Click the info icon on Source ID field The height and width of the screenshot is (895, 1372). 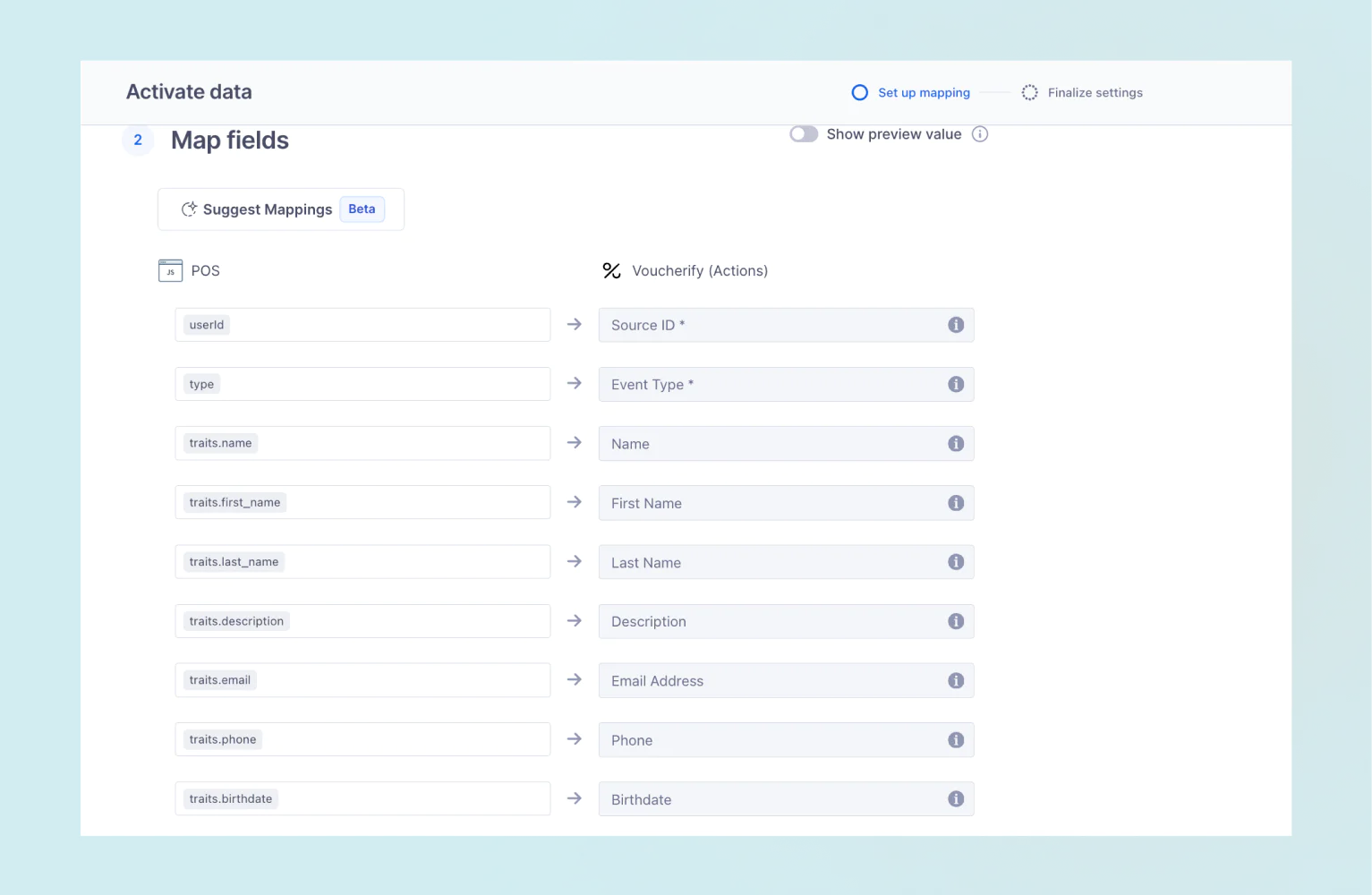(x=955, y=325)
